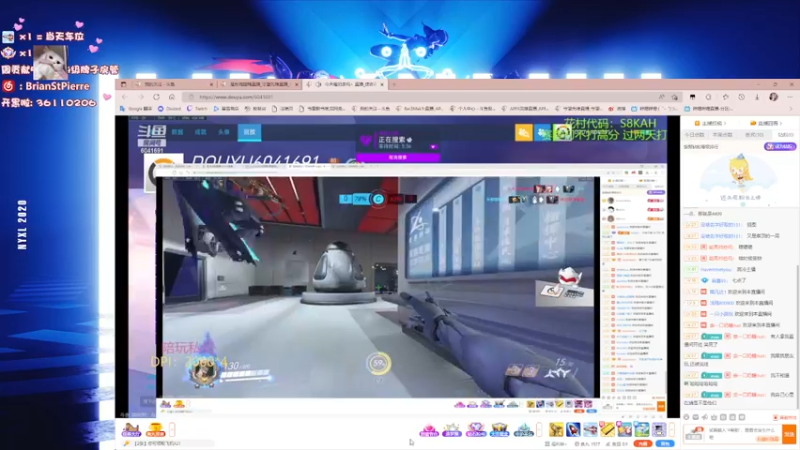Screen dimensions: 800x450
Task: Open the Discord bookmark
Action: click(x=169, y=109)
